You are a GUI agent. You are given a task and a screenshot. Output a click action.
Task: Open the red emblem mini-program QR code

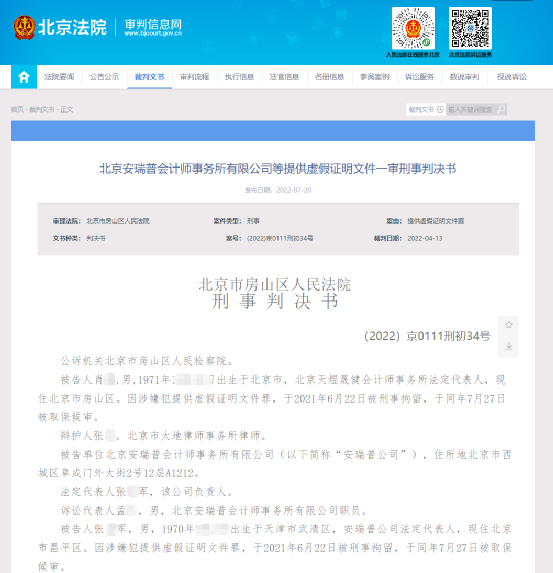tap(413, 28)
